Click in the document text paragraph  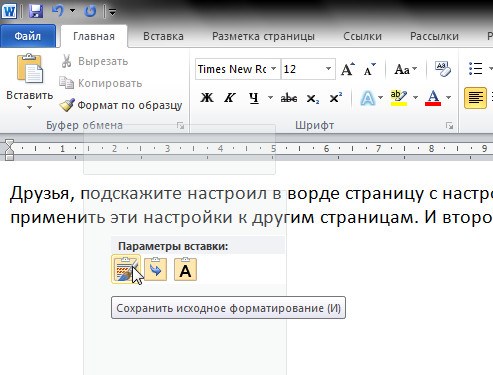pos(251,206)
